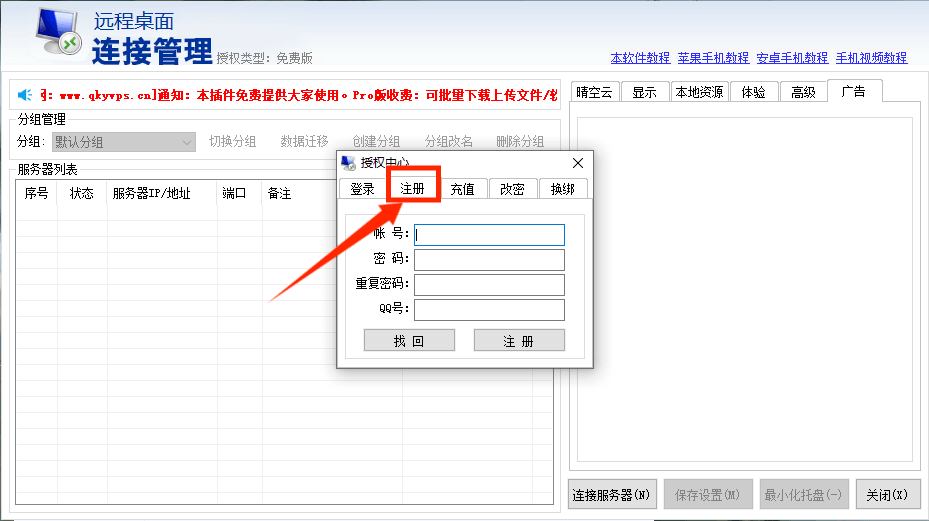Close the 授权中心 dialog
Image resolution: width=929 pixels, height=521 pixels.
(577, 163)
